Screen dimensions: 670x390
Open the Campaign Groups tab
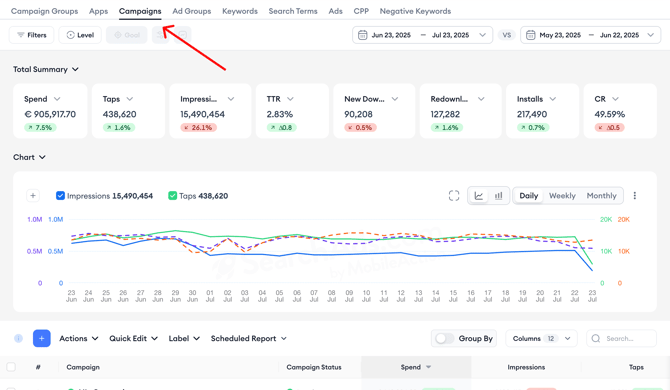[x=44, y=11]
